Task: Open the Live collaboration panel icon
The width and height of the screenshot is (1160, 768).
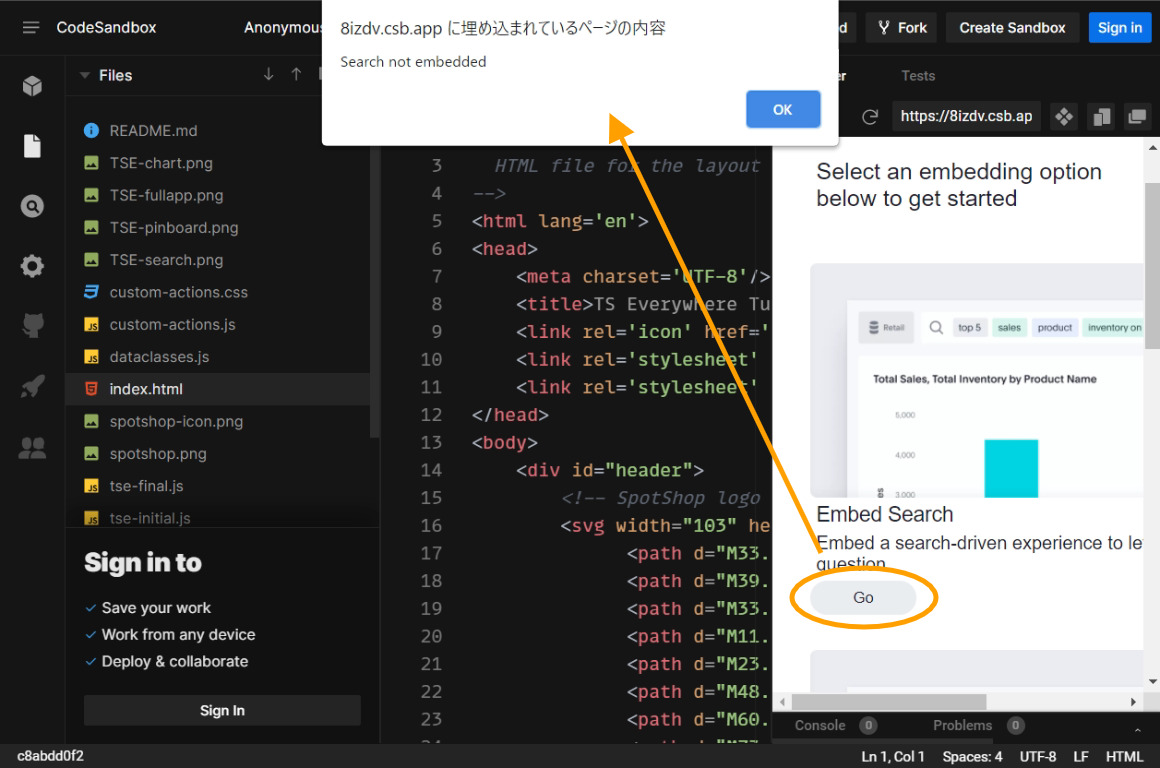Action: [31, 447]
